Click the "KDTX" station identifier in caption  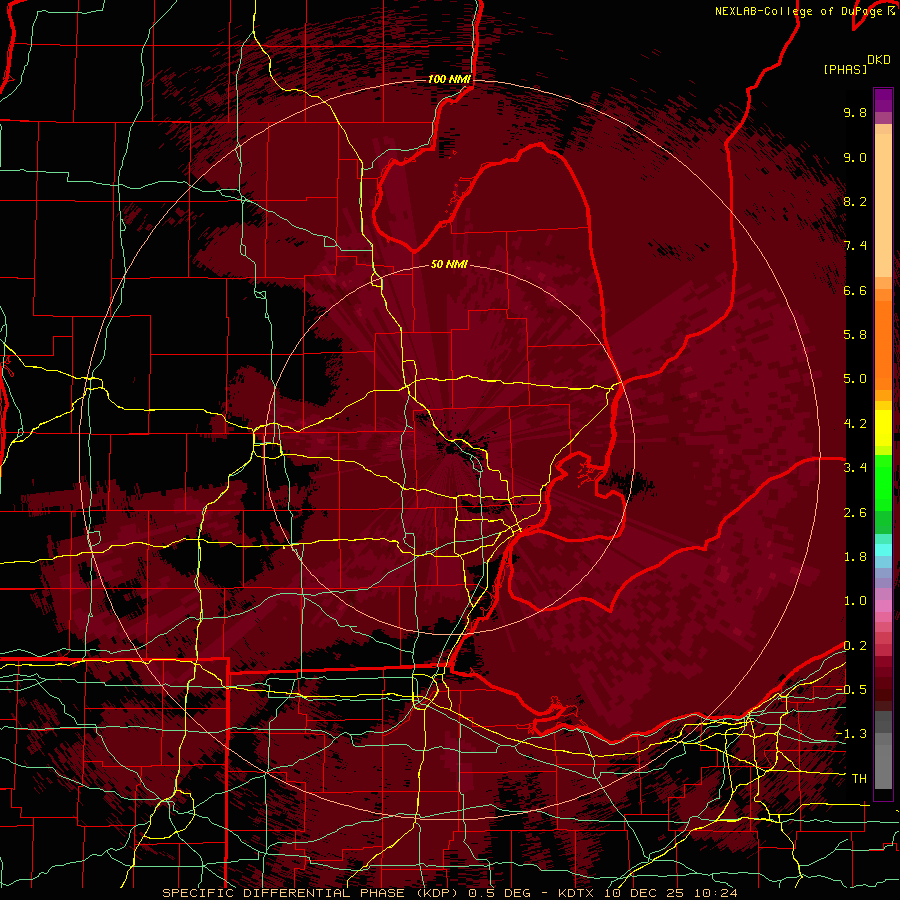pos(576,893)
